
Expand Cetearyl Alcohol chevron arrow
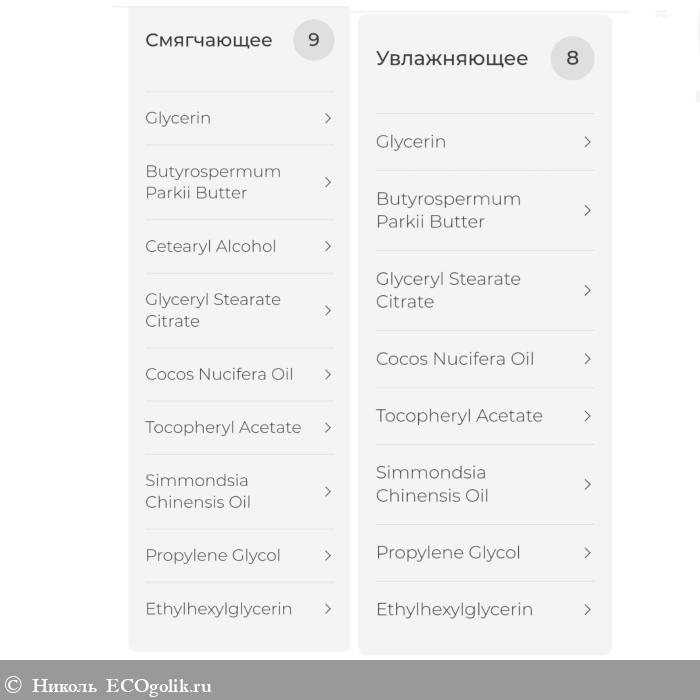[x=327, y=246]
